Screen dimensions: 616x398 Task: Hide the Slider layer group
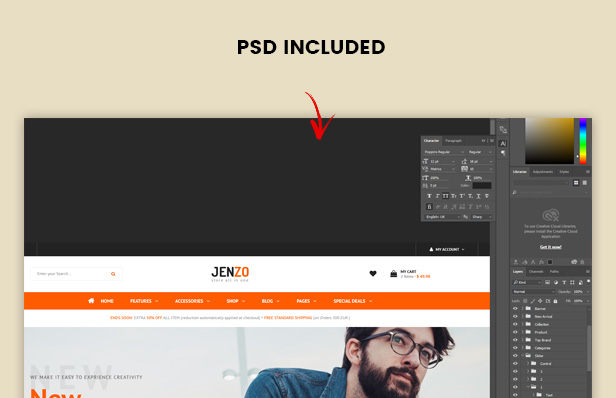(515, 356)
